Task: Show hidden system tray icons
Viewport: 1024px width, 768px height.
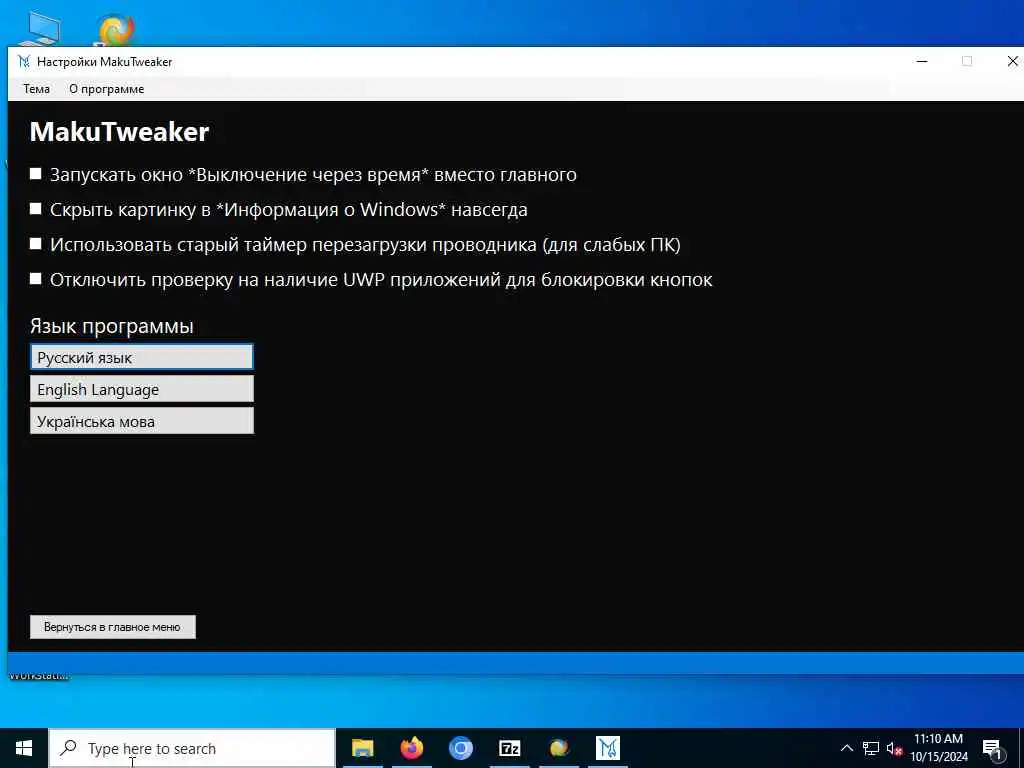Action: 846,748
